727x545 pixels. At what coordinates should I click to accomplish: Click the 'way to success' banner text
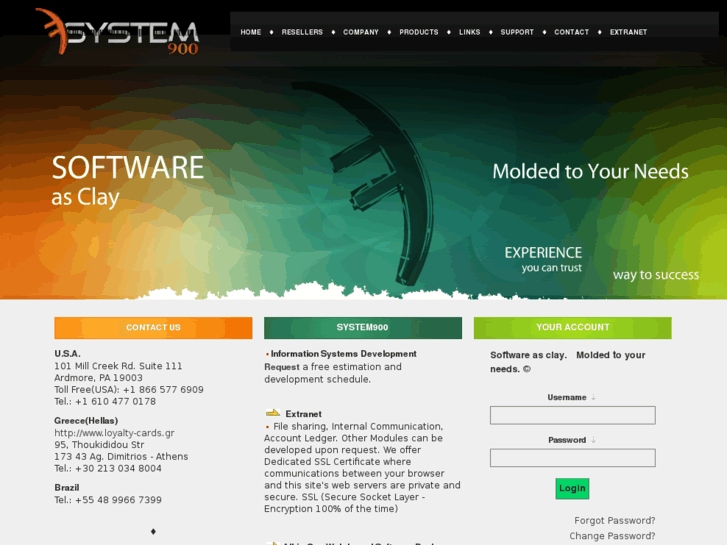[x=656, y=275]
